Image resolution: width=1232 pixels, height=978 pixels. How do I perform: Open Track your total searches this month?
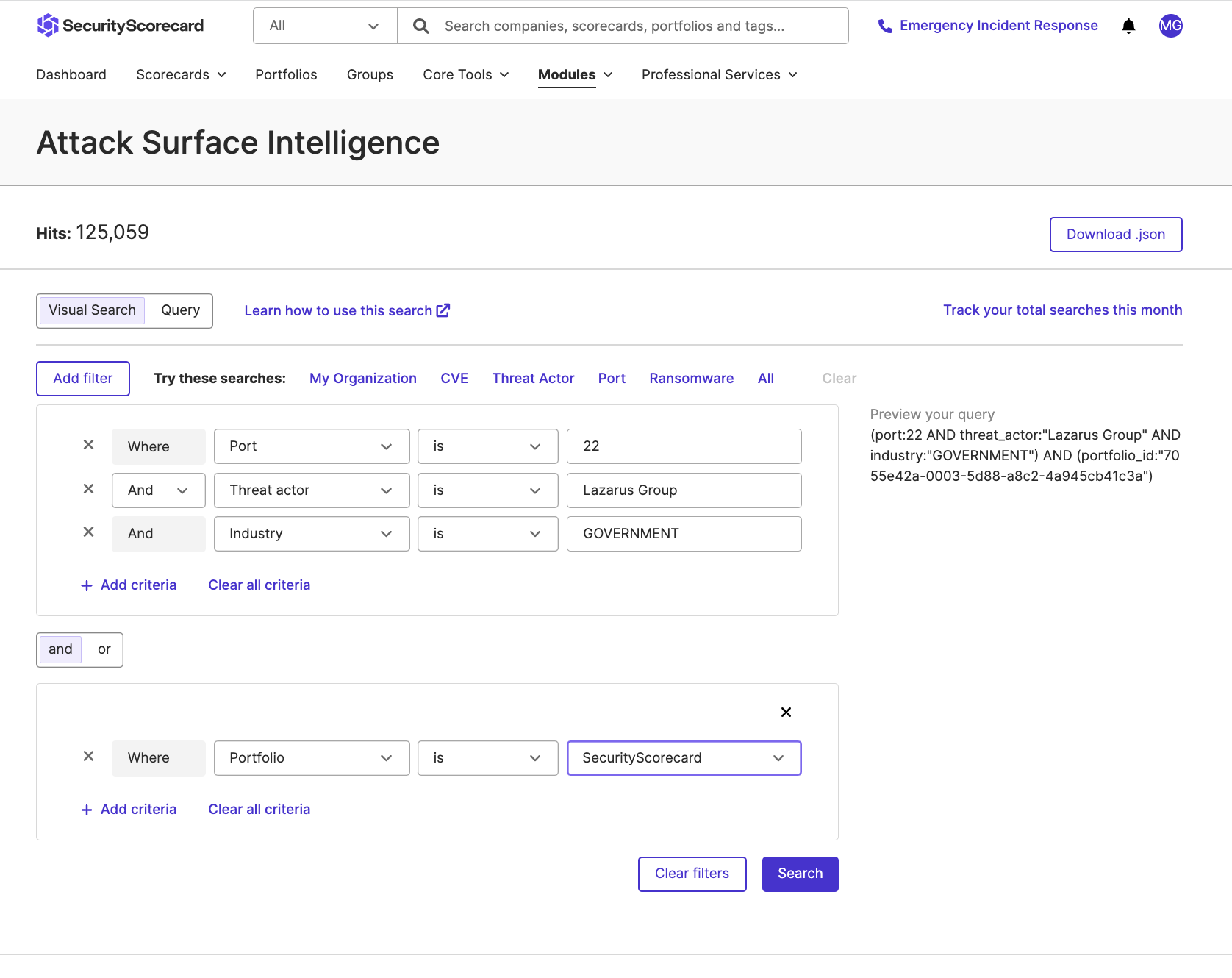(x=1063, y=310)
